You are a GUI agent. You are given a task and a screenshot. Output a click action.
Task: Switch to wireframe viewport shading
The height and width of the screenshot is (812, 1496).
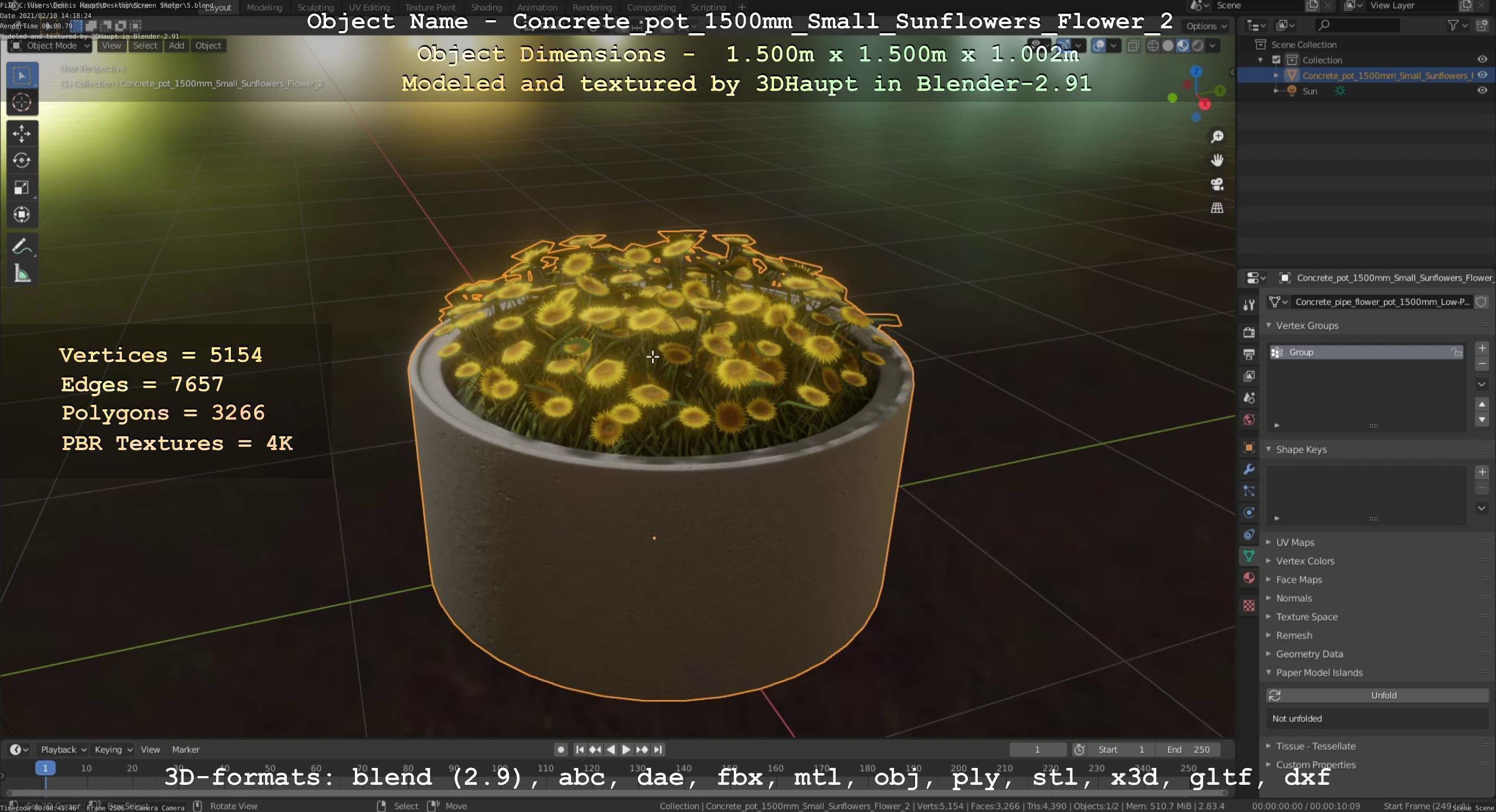tap(1154, 45)
